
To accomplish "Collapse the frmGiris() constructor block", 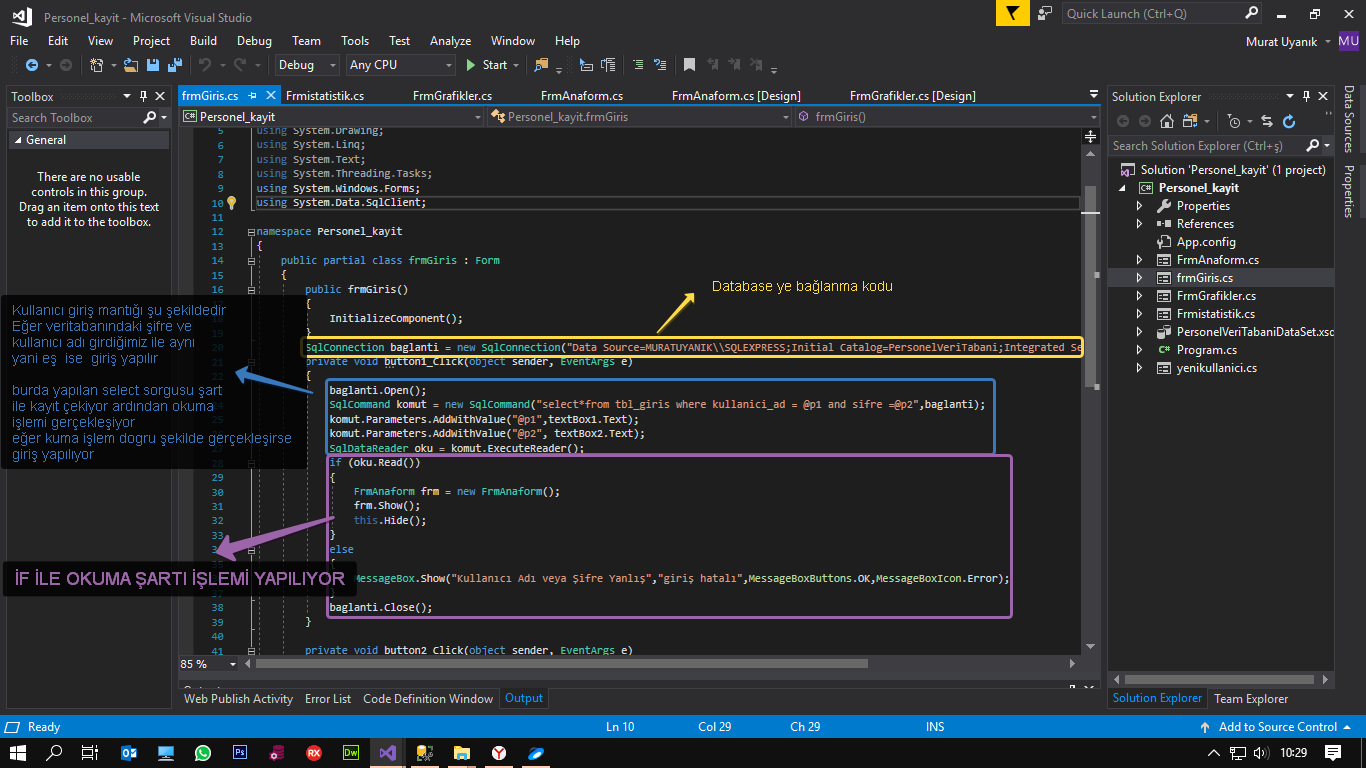I will tap(250, 289).
